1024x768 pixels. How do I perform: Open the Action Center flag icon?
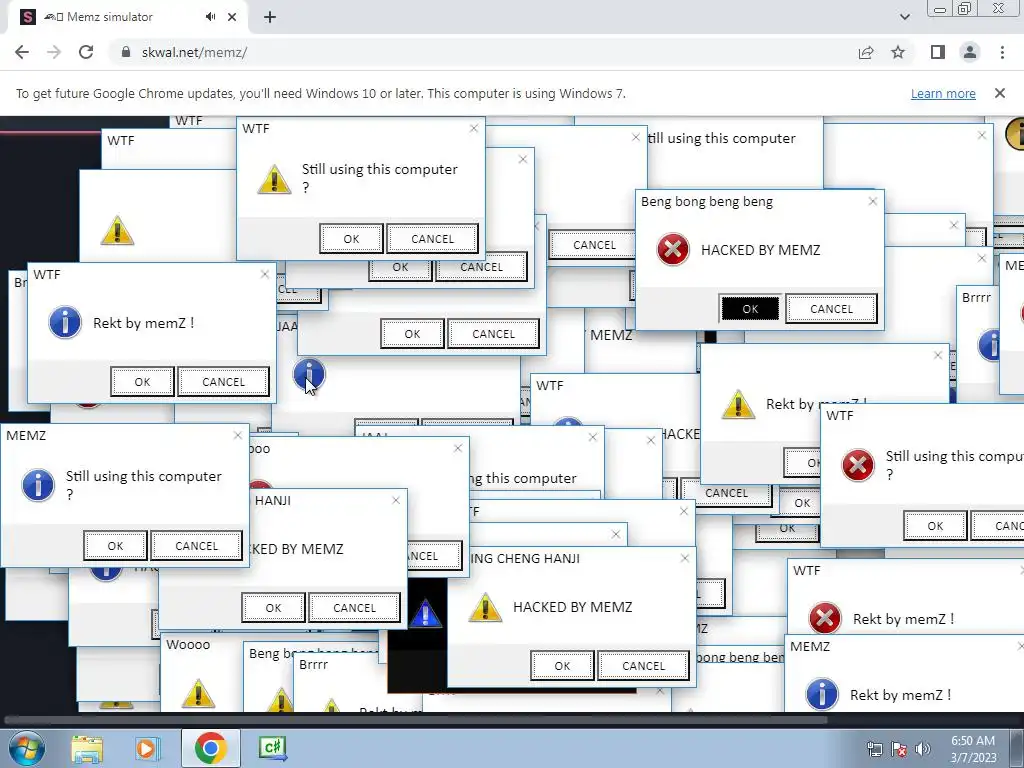point(899,749)
